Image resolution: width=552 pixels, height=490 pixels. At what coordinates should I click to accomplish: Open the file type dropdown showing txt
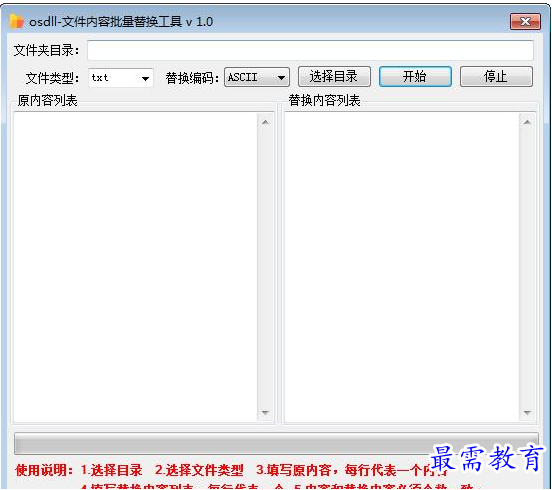point(121,78)
